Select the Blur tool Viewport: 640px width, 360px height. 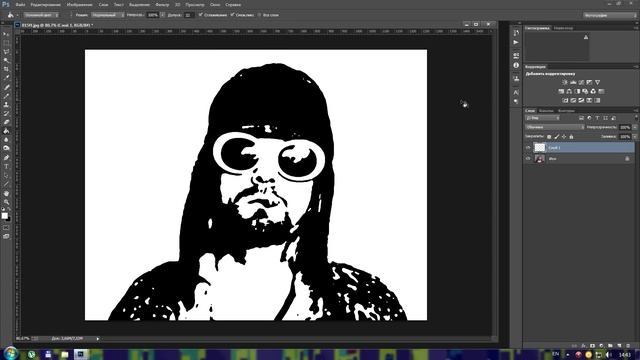point(6,140)
